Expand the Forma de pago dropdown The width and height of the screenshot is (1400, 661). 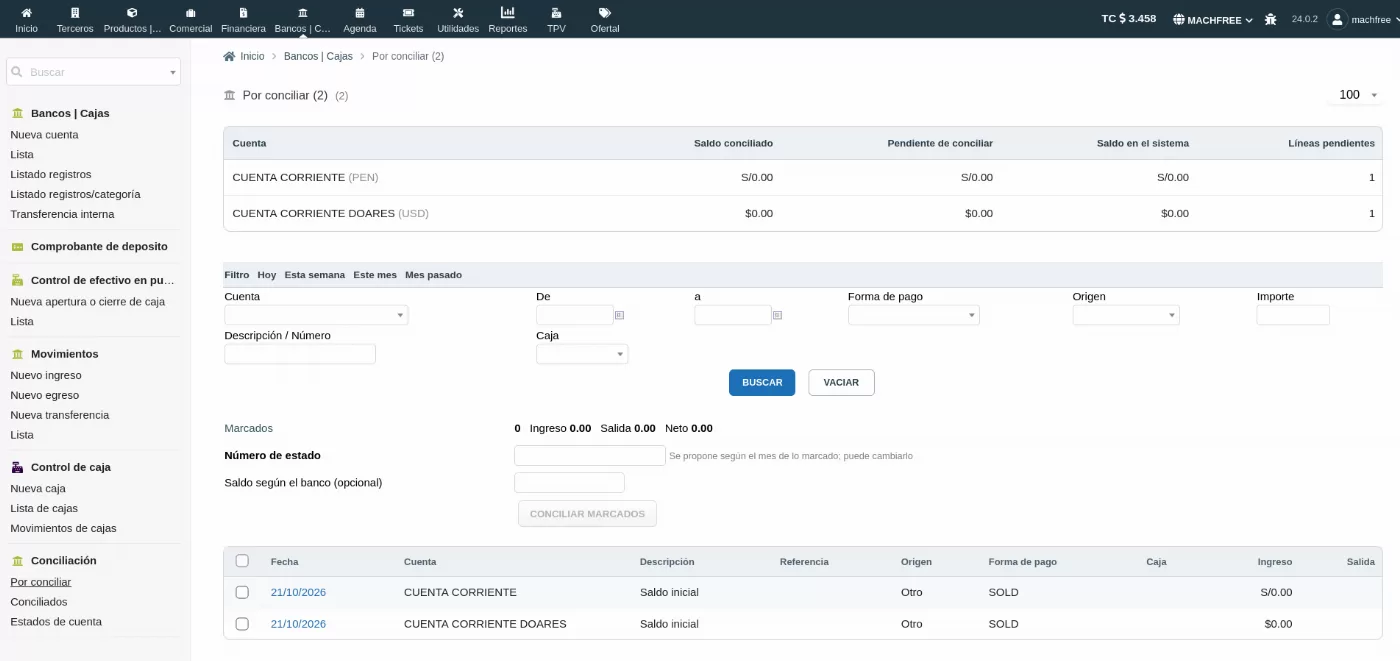tap(914, 315)
